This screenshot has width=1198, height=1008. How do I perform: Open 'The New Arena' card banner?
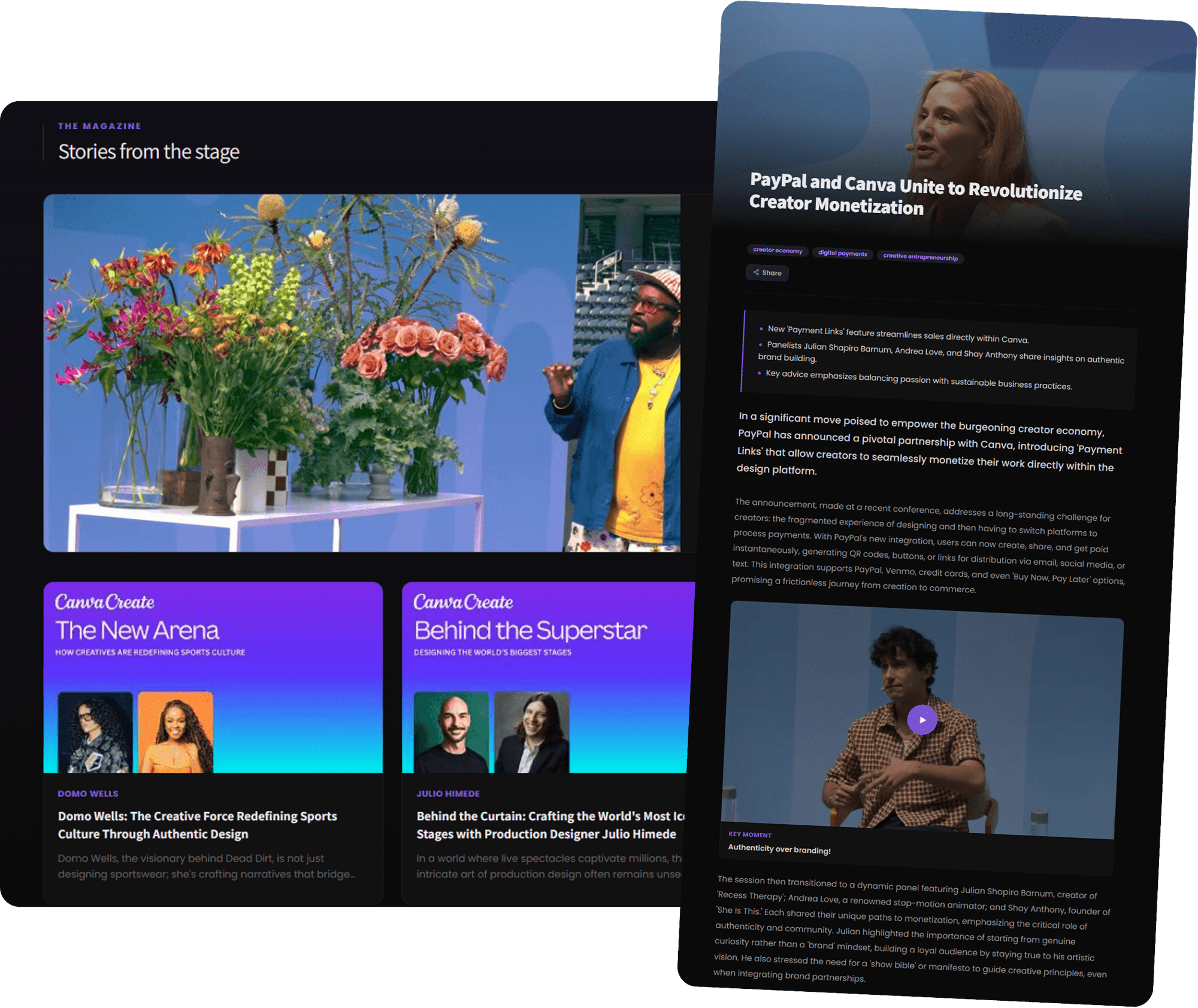(x=213, y=677)
